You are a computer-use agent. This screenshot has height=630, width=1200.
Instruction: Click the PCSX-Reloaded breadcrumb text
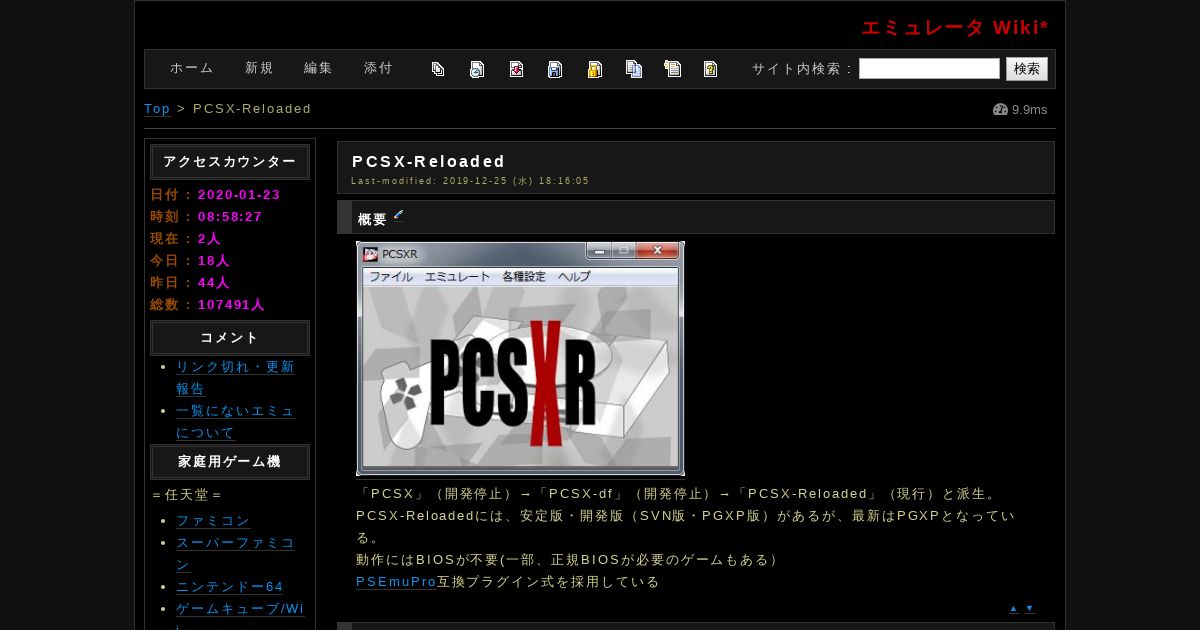point(252,108)
